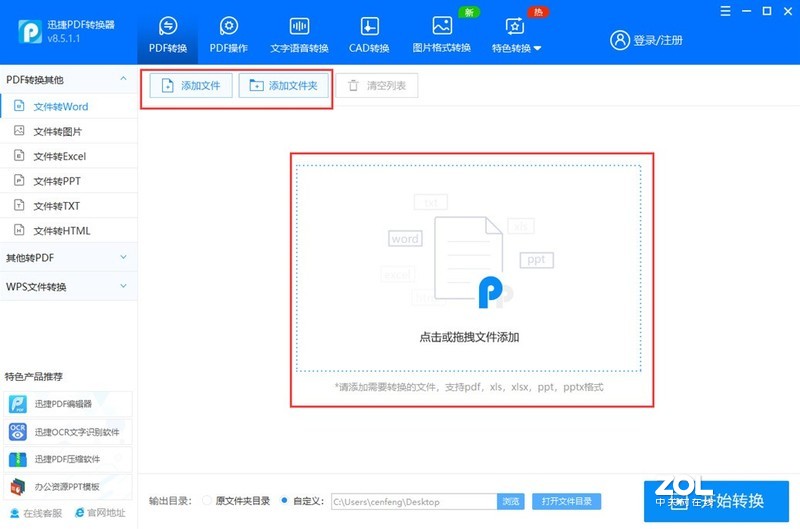Screen dimensions: 800x529
Task: Click the PDF转换 tab icon
Action: click(168, 26)
